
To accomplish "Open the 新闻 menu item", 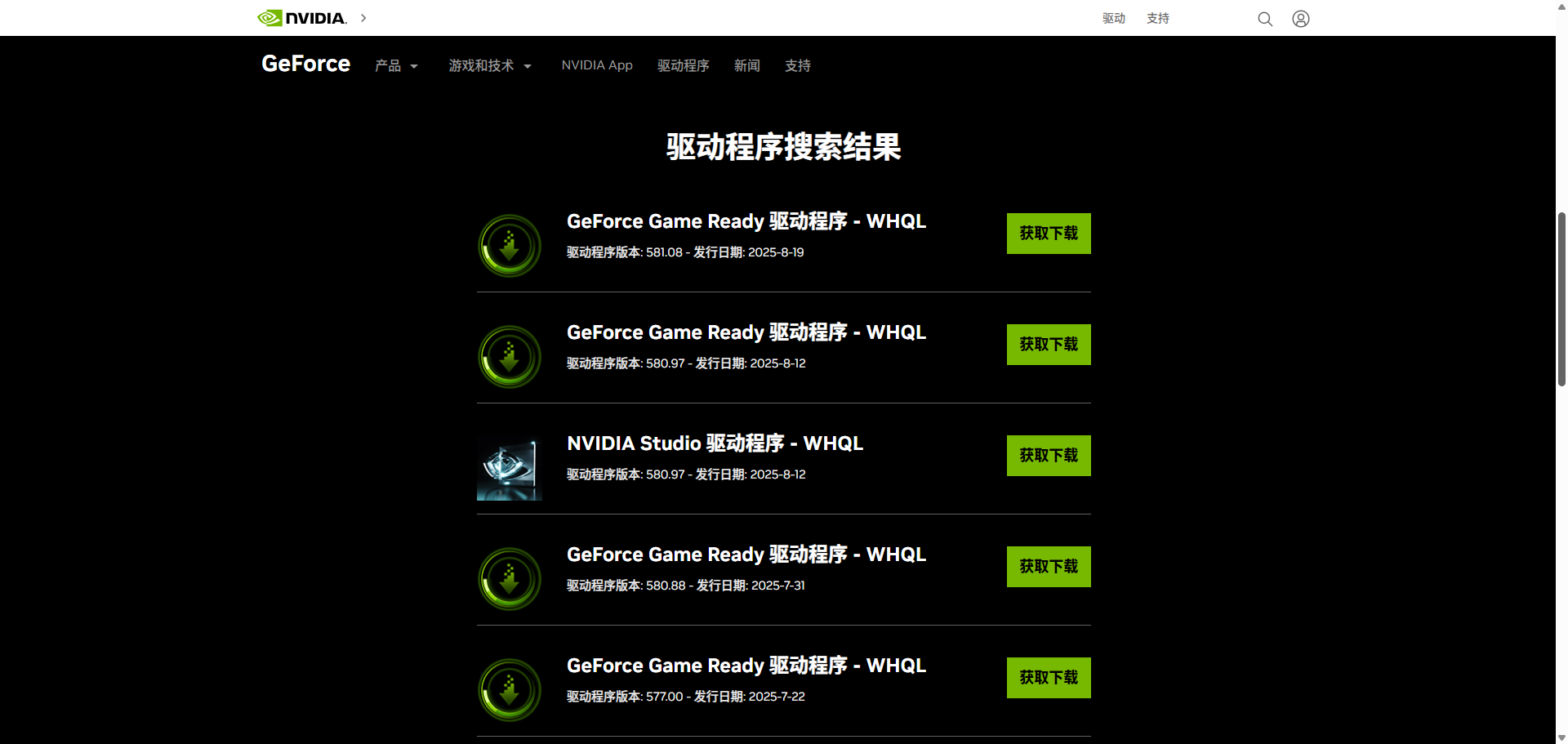I will pos(747,66).
